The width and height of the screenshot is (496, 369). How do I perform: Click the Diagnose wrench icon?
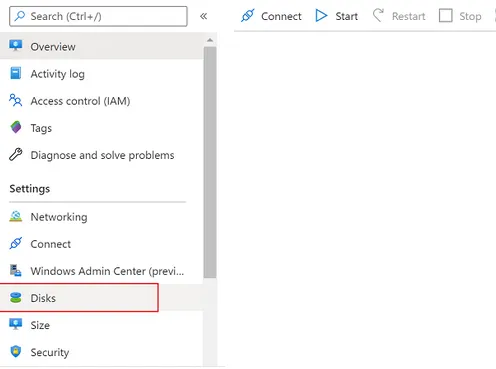coord(16,154)
